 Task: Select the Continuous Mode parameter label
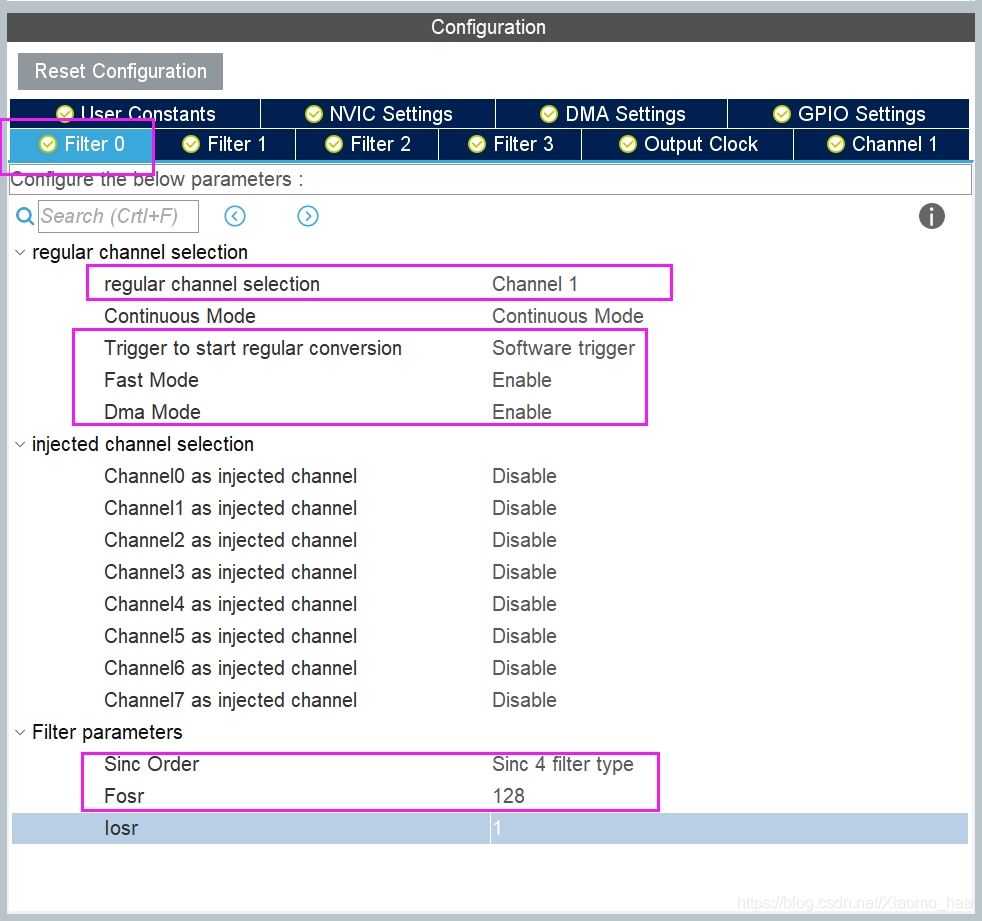tap(180, 316)
